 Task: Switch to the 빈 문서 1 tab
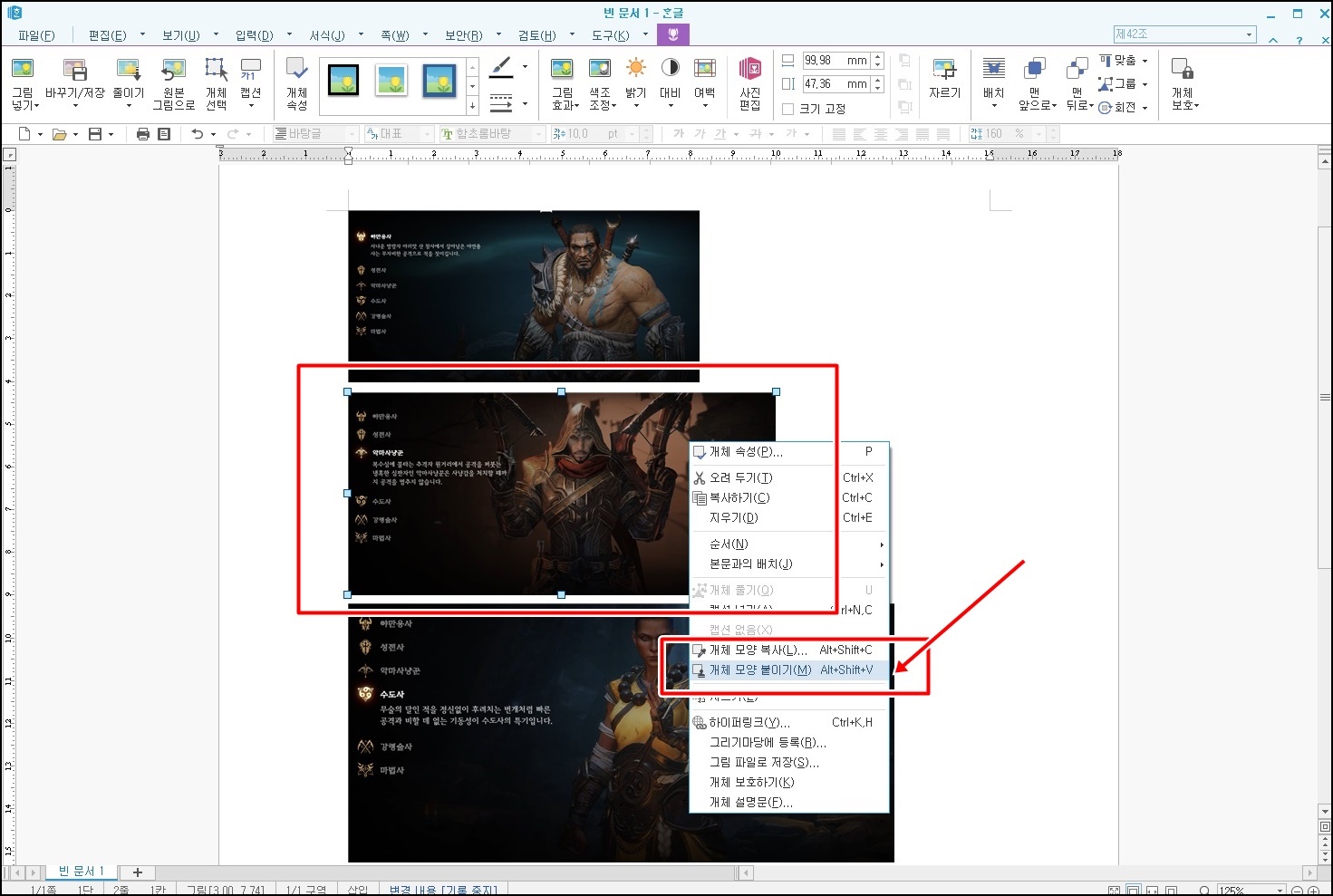pos(81,872)
